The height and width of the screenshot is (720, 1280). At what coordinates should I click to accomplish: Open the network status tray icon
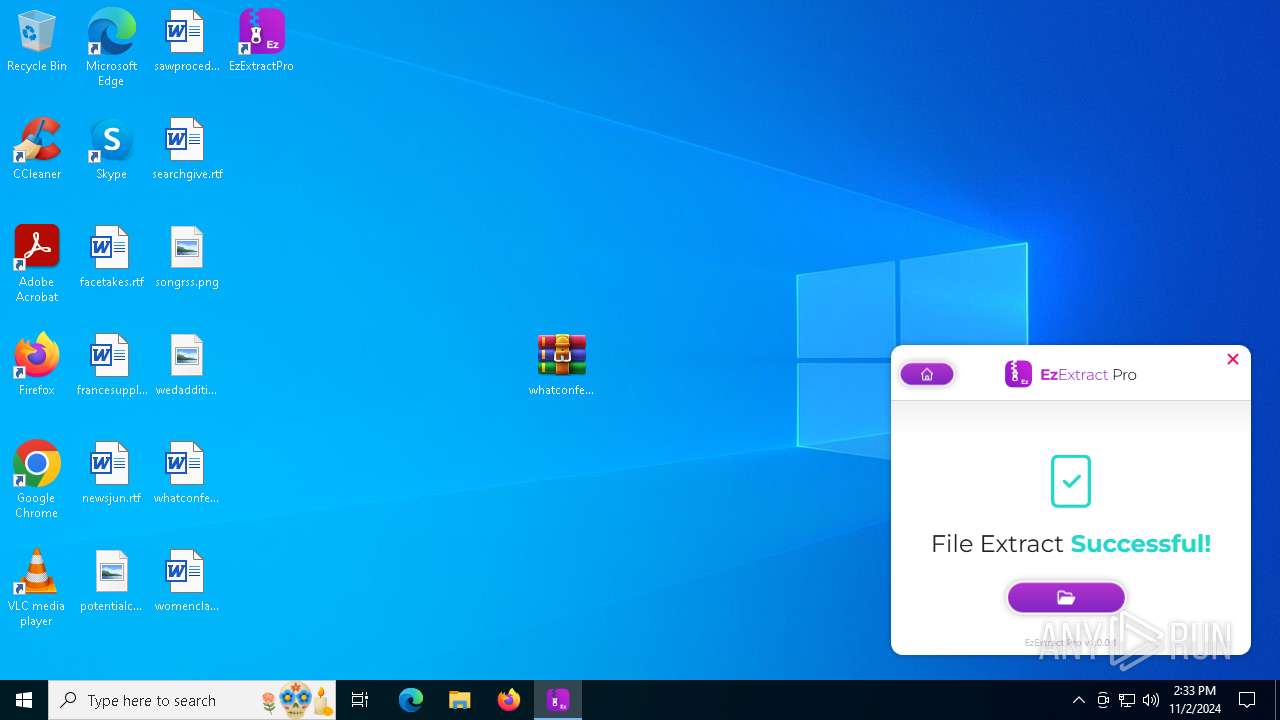[1127, 700]
